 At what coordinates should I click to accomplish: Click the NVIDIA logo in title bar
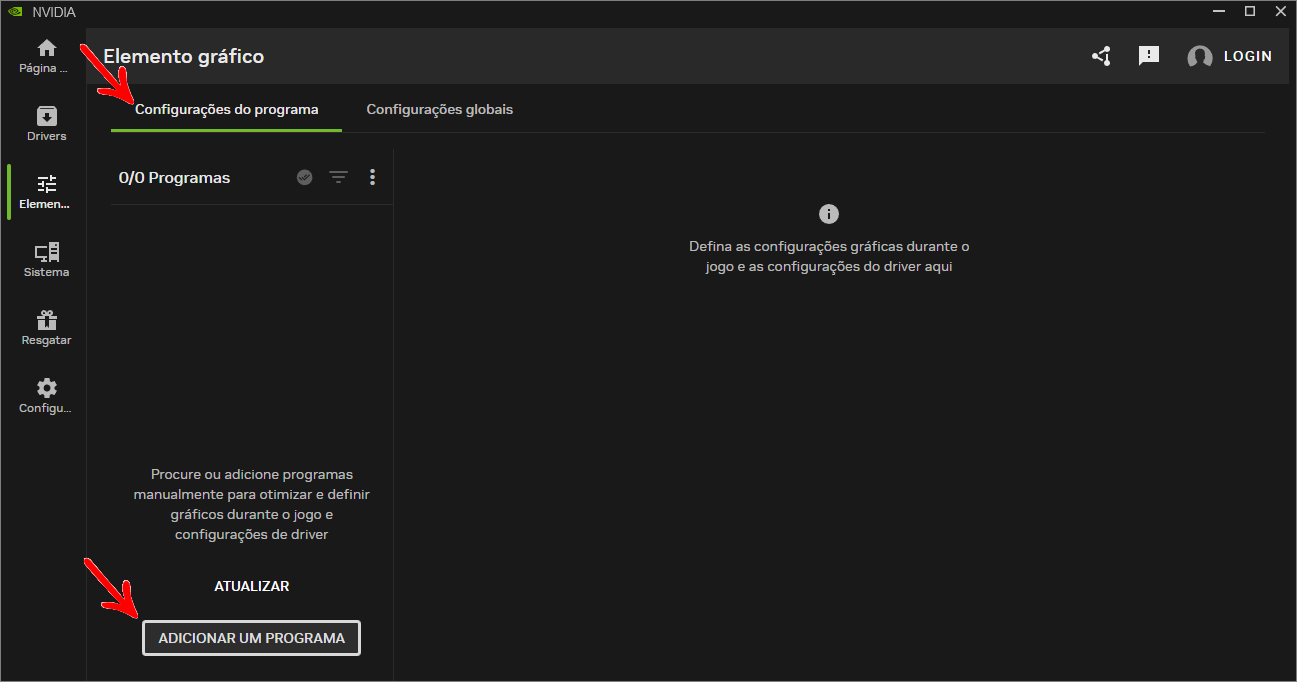tap(13, 12)
